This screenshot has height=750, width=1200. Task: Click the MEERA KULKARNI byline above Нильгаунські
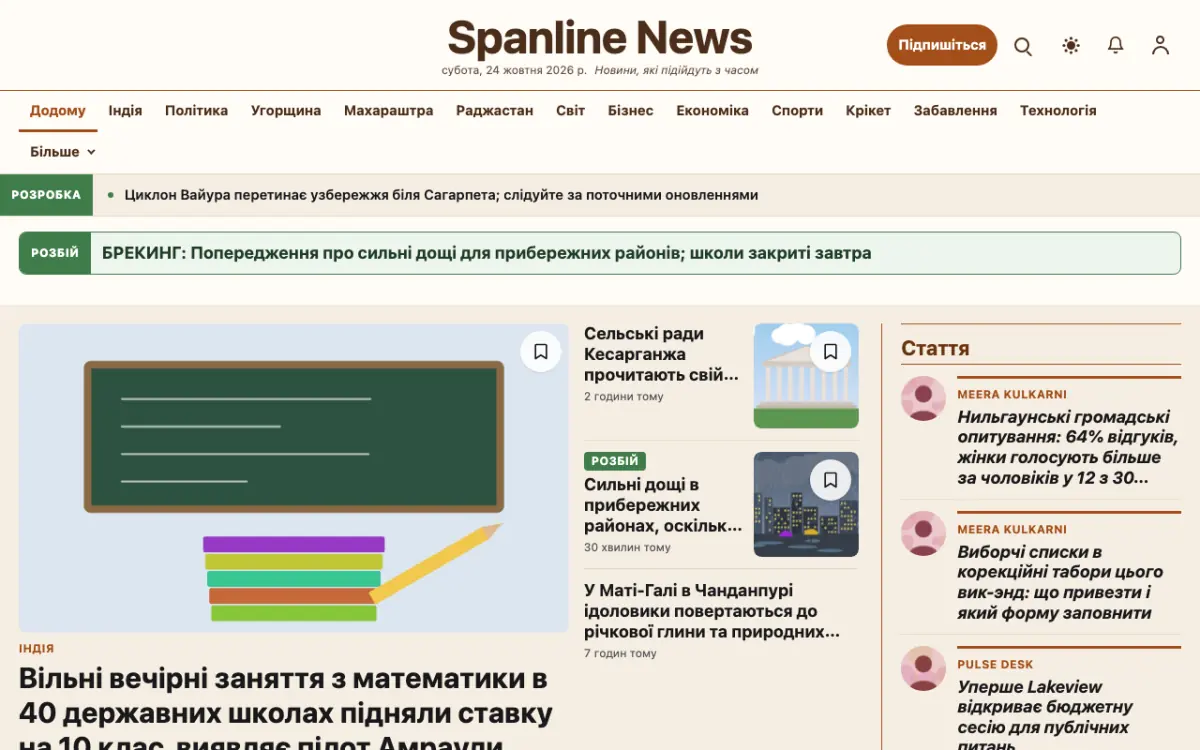pyautogui.click(x=1012, y=395)
